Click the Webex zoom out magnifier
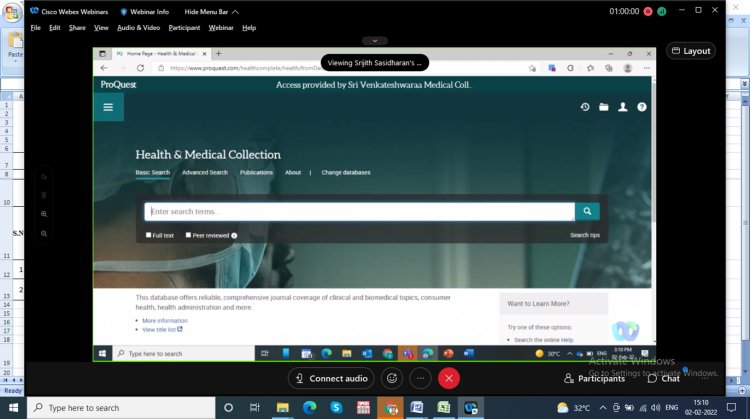The image size is (750, 419). (x=44, y=234)
